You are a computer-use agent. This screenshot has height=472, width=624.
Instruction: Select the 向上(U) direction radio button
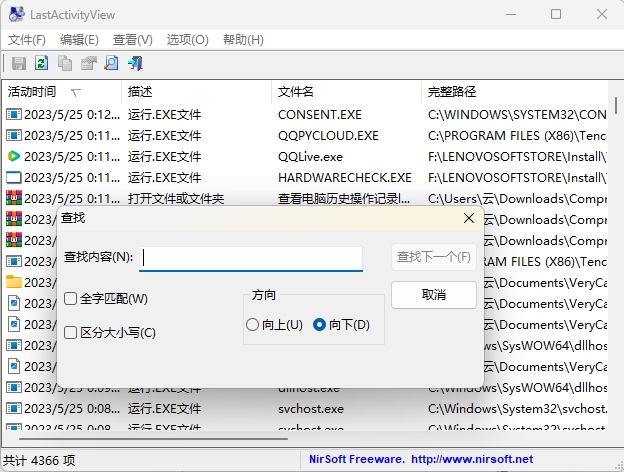pyautogui.click(x=252, y=325)
